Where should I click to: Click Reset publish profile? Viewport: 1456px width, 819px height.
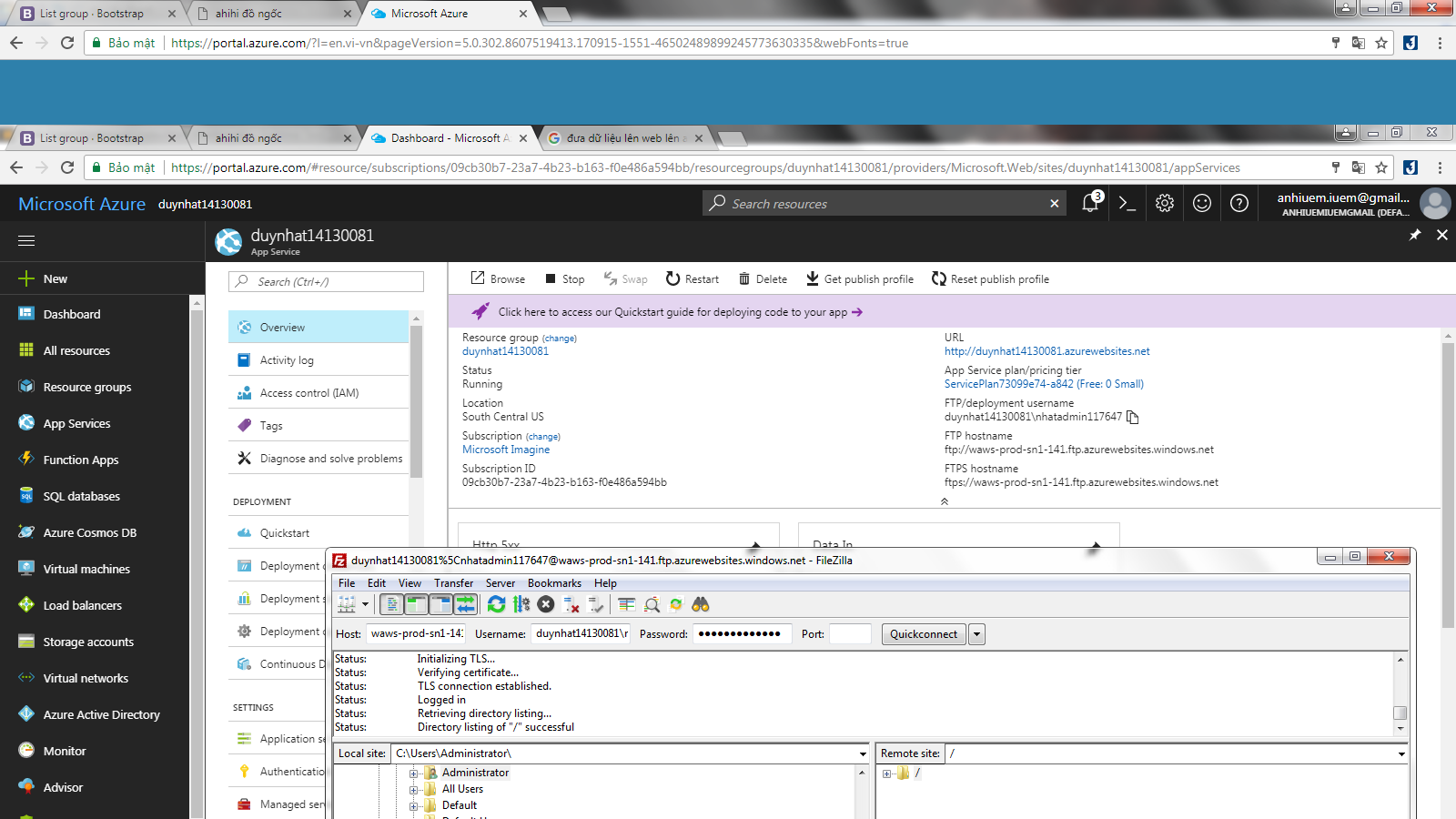990,279
